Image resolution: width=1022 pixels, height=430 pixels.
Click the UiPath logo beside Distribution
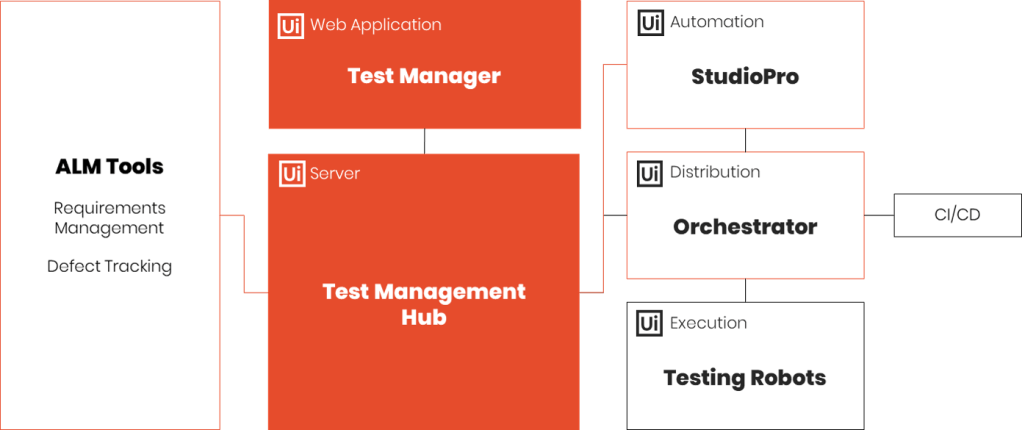[x=650, y=173]
